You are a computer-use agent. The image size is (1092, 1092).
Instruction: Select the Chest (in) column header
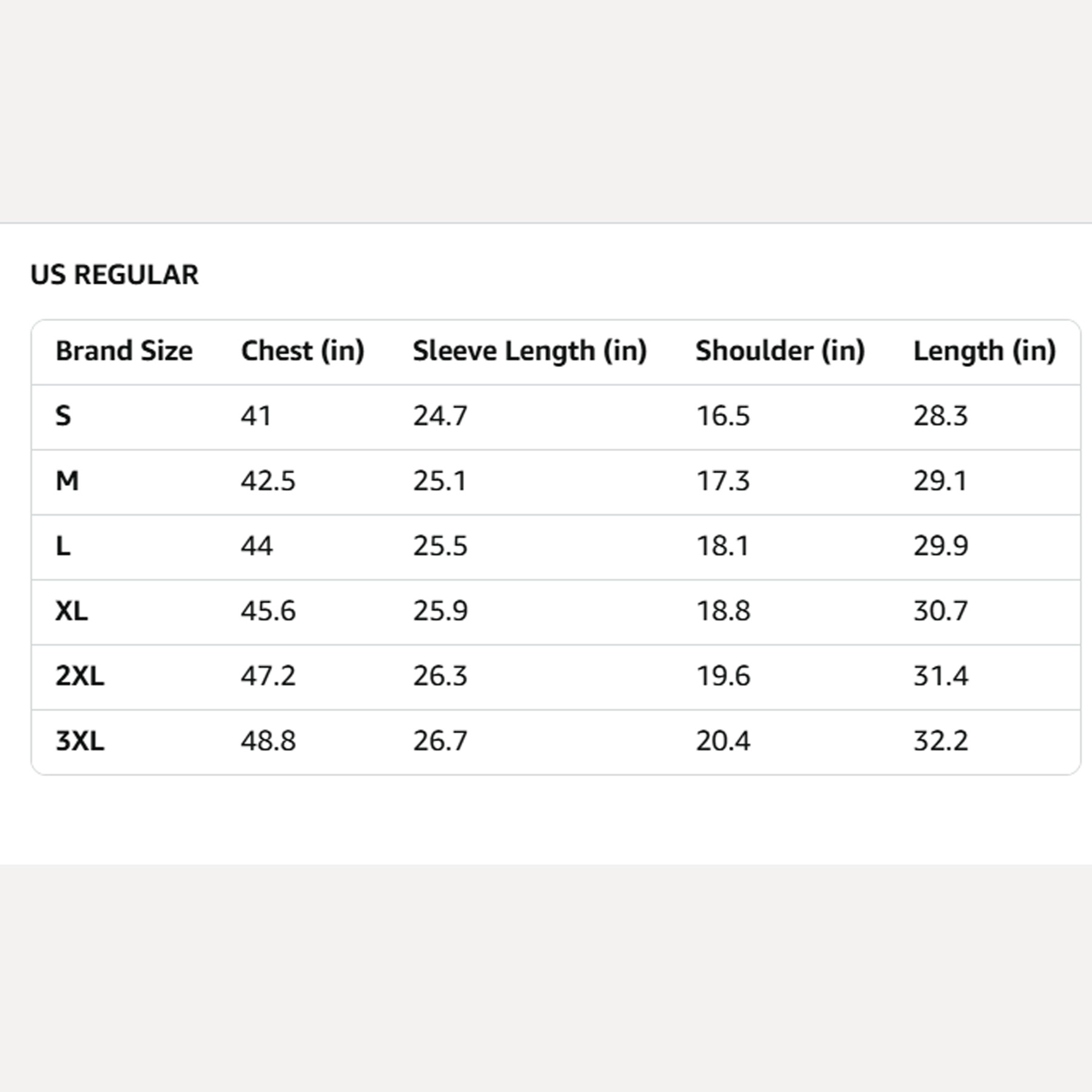click(303, 351)
